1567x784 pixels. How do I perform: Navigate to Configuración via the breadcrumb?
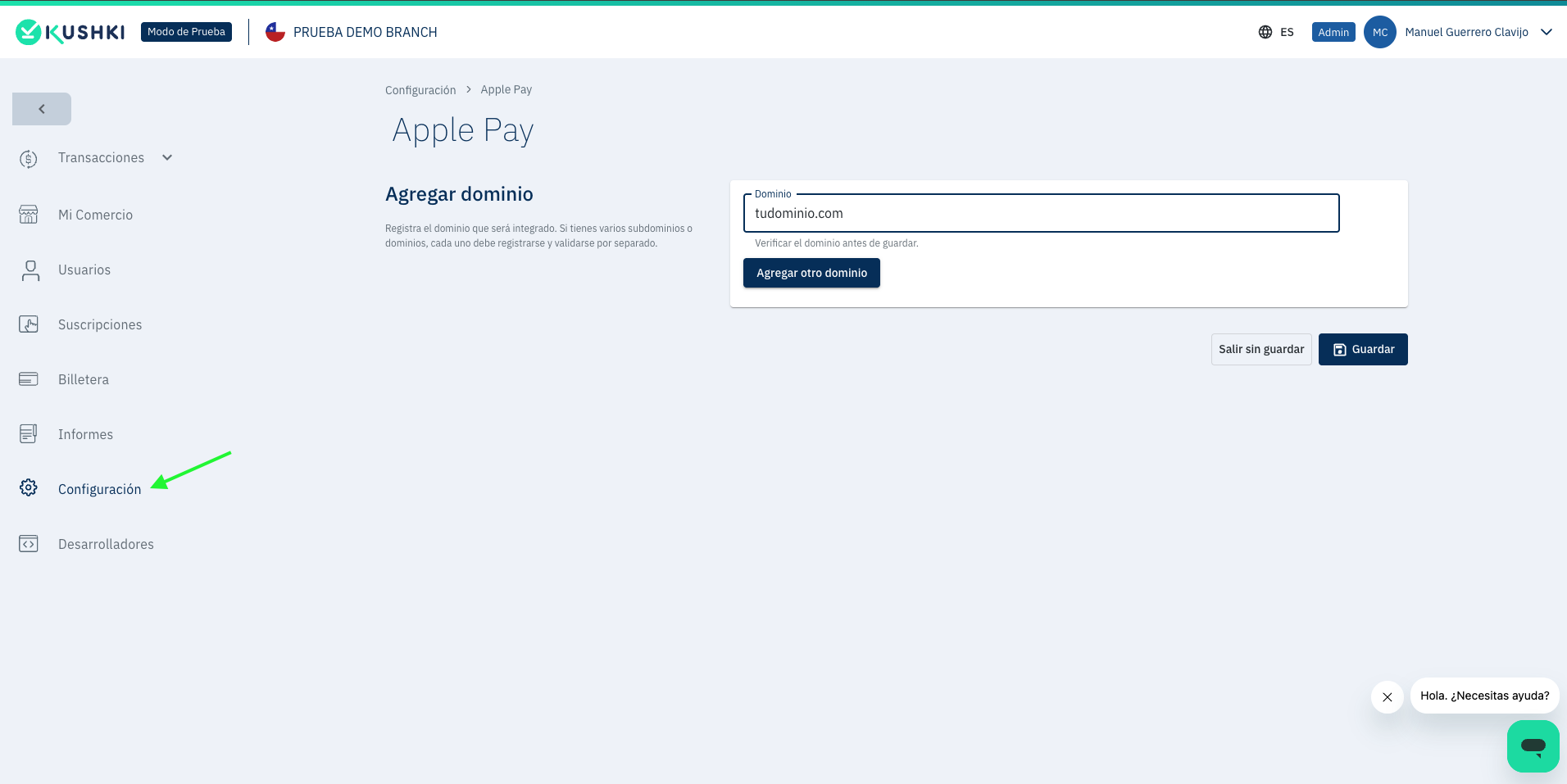click(420, 89)
